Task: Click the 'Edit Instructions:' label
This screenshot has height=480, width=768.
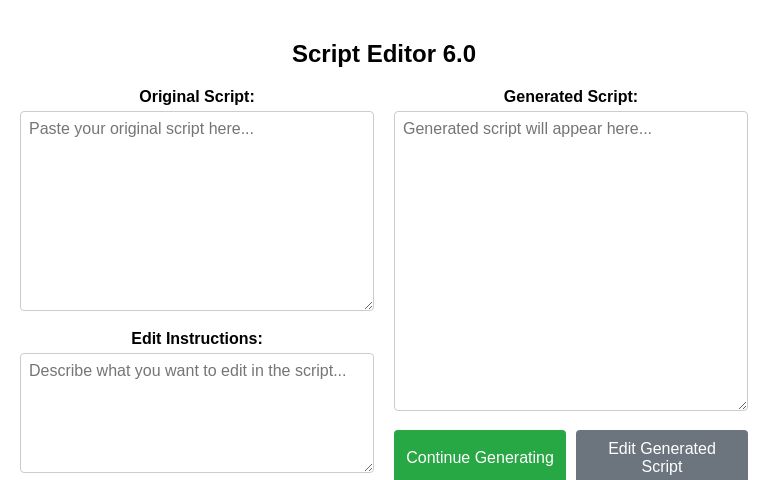Action: tap(197, 338)
